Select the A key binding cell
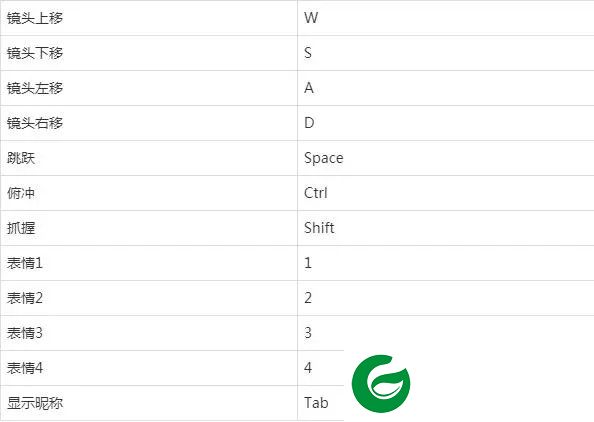594x422 pixels. [446, 88]
